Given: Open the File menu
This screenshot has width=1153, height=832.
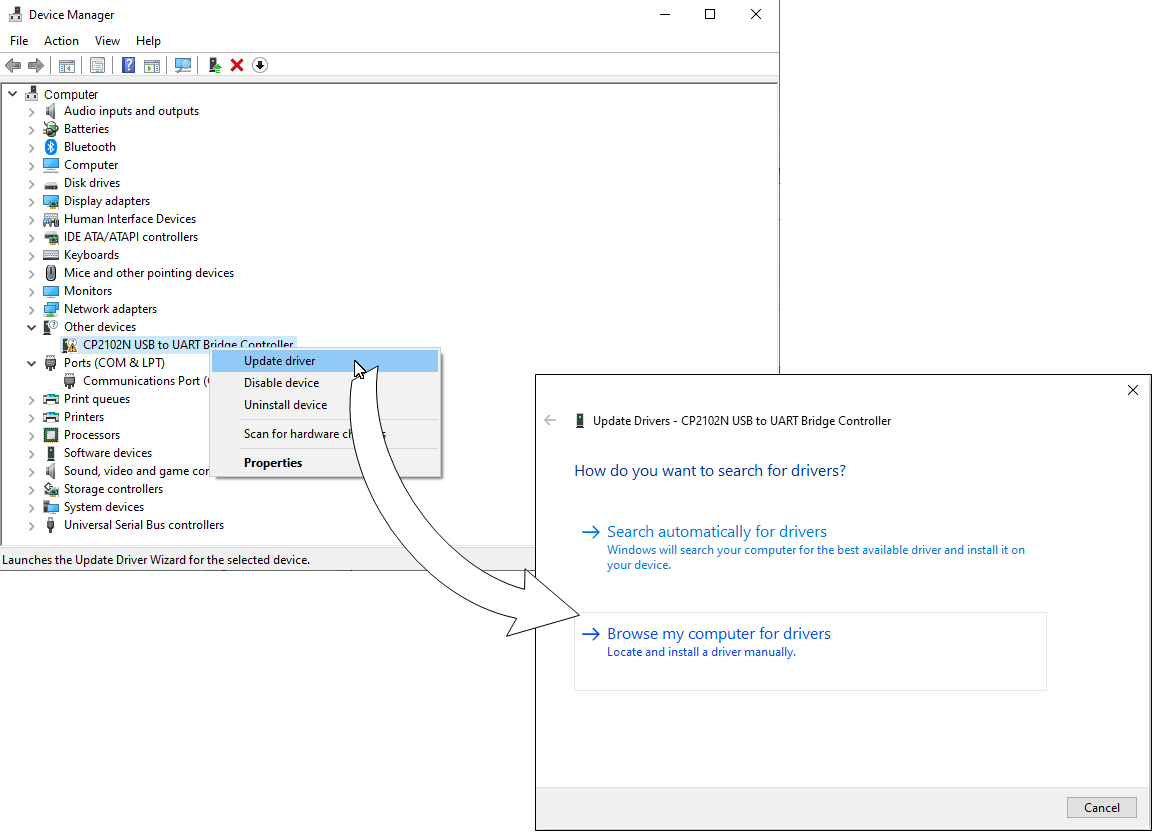Looking at the screenshot, I should (19, 41).
